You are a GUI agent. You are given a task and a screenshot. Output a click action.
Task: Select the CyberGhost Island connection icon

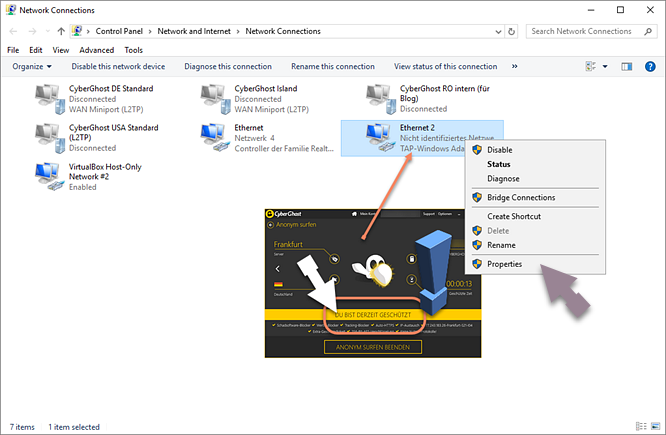(215, 99)
